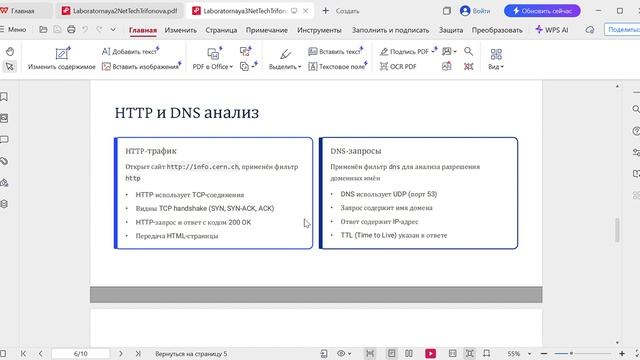Click the zoom slider handle
Viewport: 640px width, 360px height.
pos(571,353)
